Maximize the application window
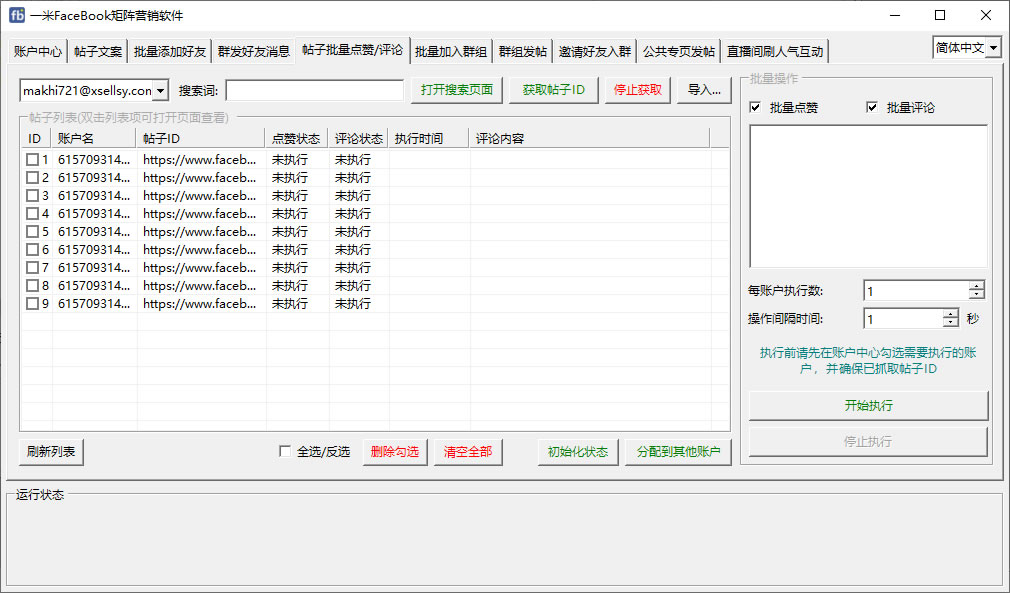Image resolution: width=1010 pixels, height=593 pixels. pyautogui.click(x=940, y=15)
